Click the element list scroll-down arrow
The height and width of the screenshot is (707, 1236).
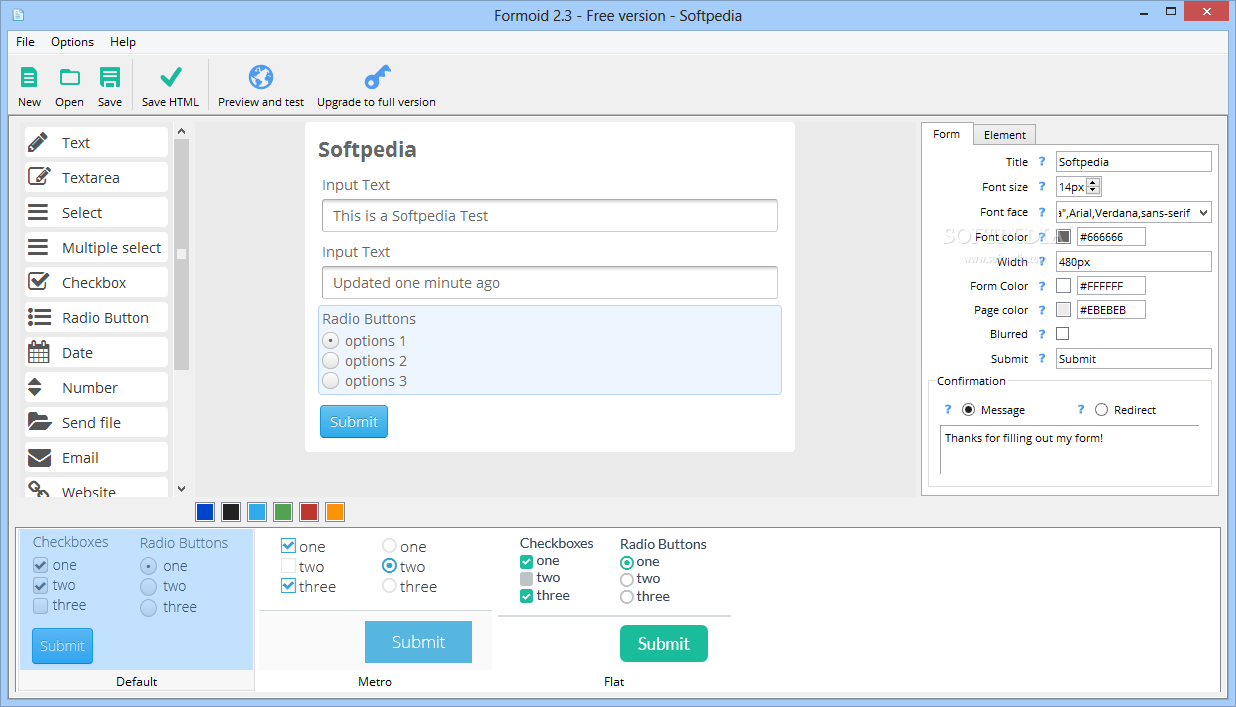181,489
